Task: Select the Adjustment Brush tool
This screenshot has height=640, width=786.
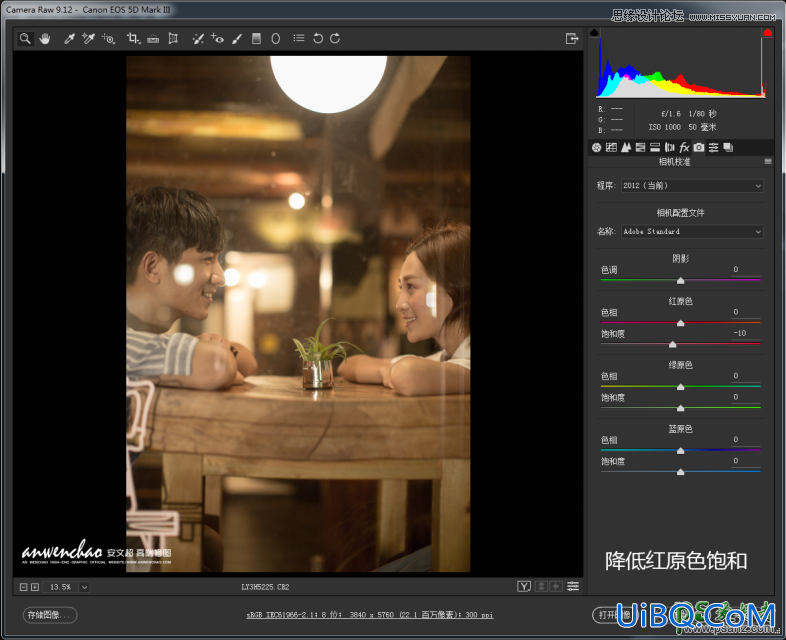Action: (237, 39)
